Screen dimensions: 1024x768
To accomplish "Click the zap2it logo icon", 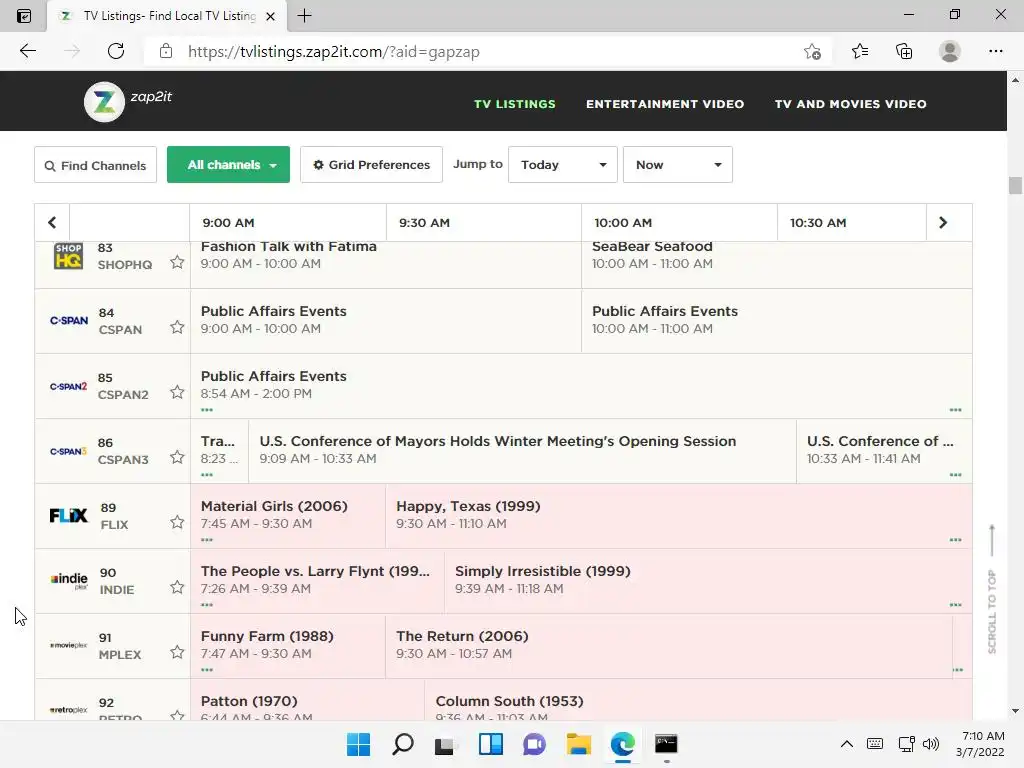I will [x=104, y=102].
